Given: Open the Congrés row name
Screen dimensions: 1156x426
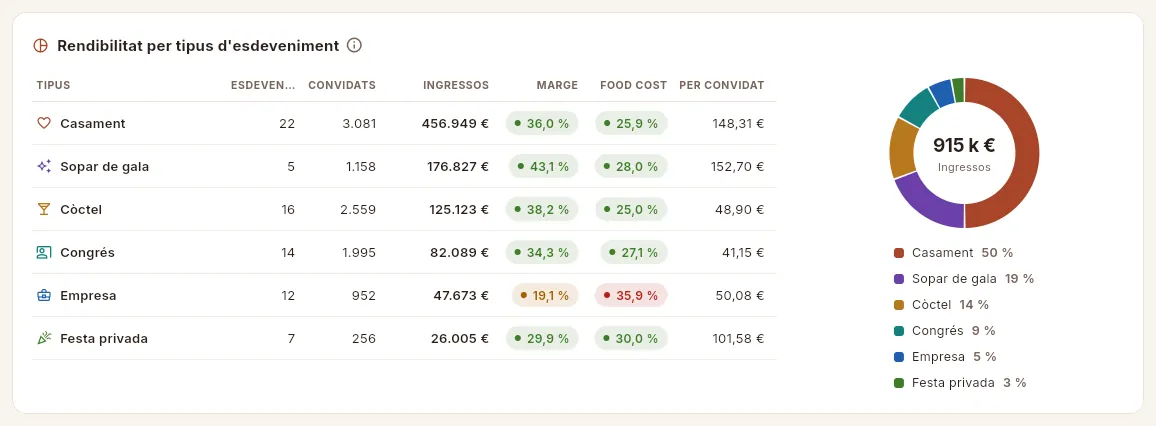Looking at the screenshot, I should pos(88,253).
